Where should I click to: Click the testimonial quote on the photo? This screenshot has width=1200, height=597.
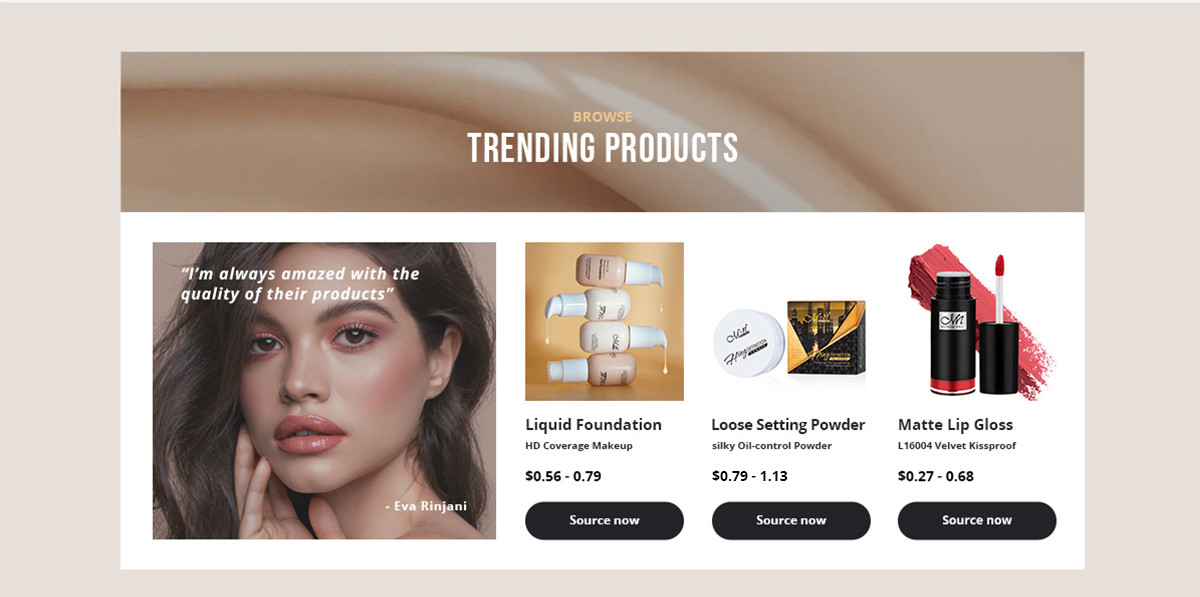pos(300,284)
